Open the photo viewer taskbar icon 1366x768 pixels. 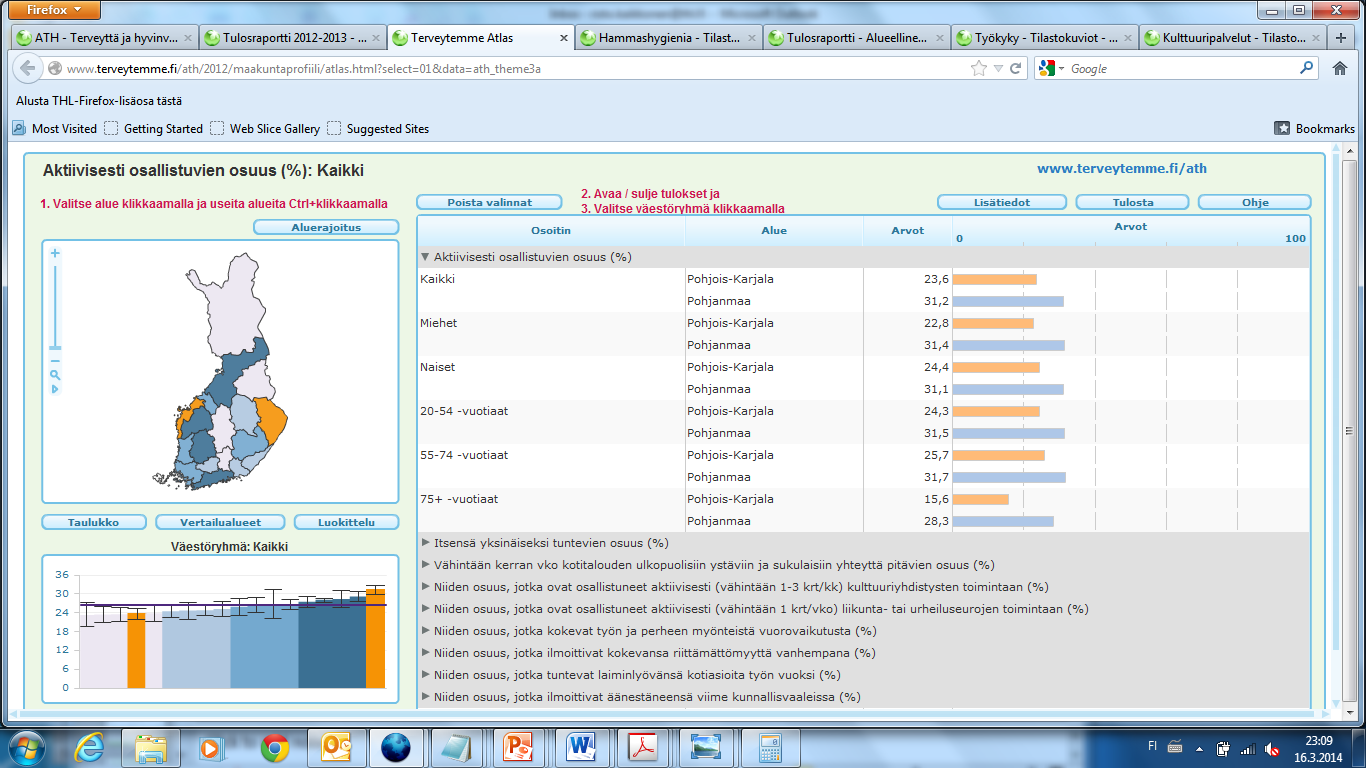click(x=705, y=747)
